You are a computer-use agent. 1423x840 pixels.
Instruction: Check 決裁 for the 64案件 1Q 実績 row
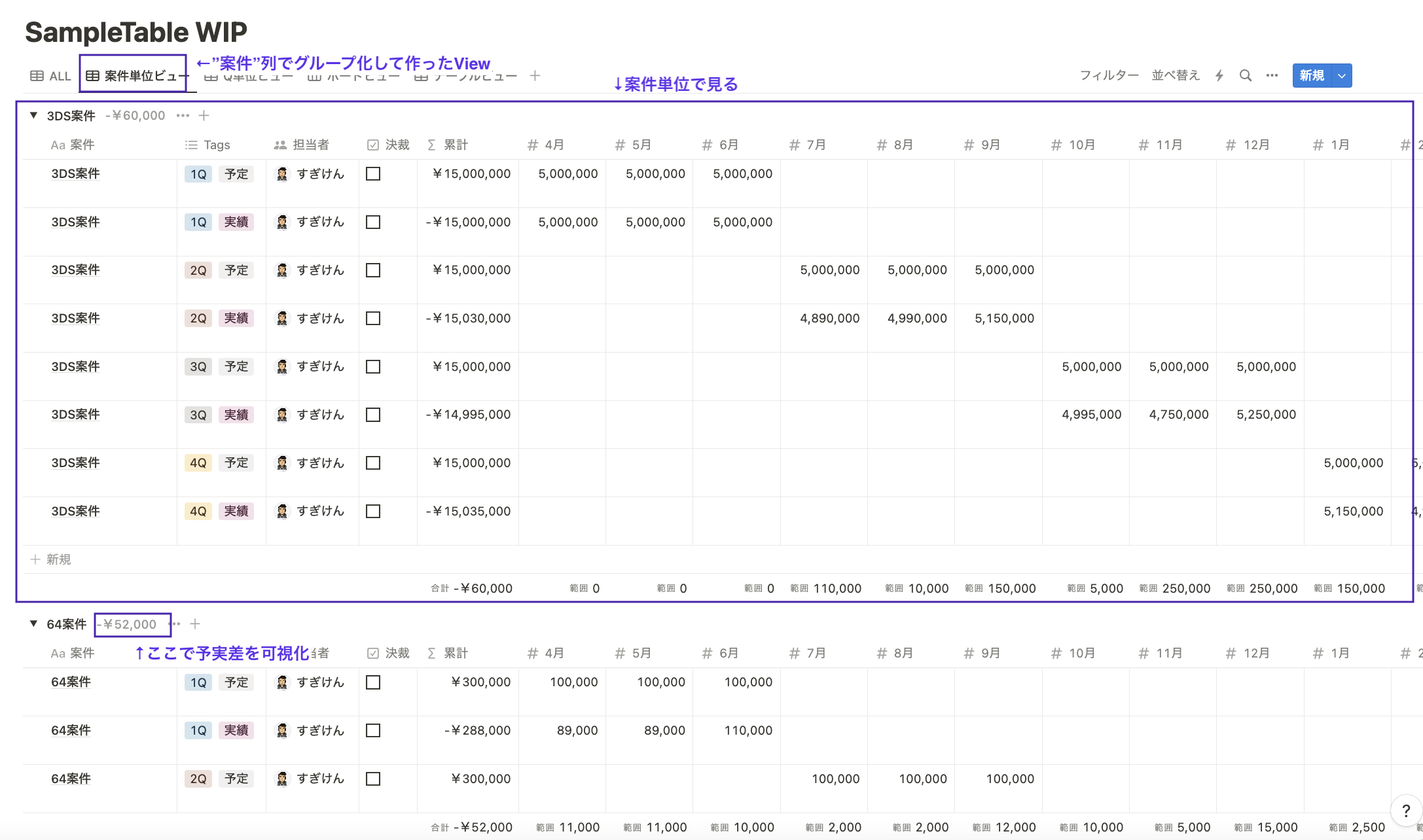point(373,730)
